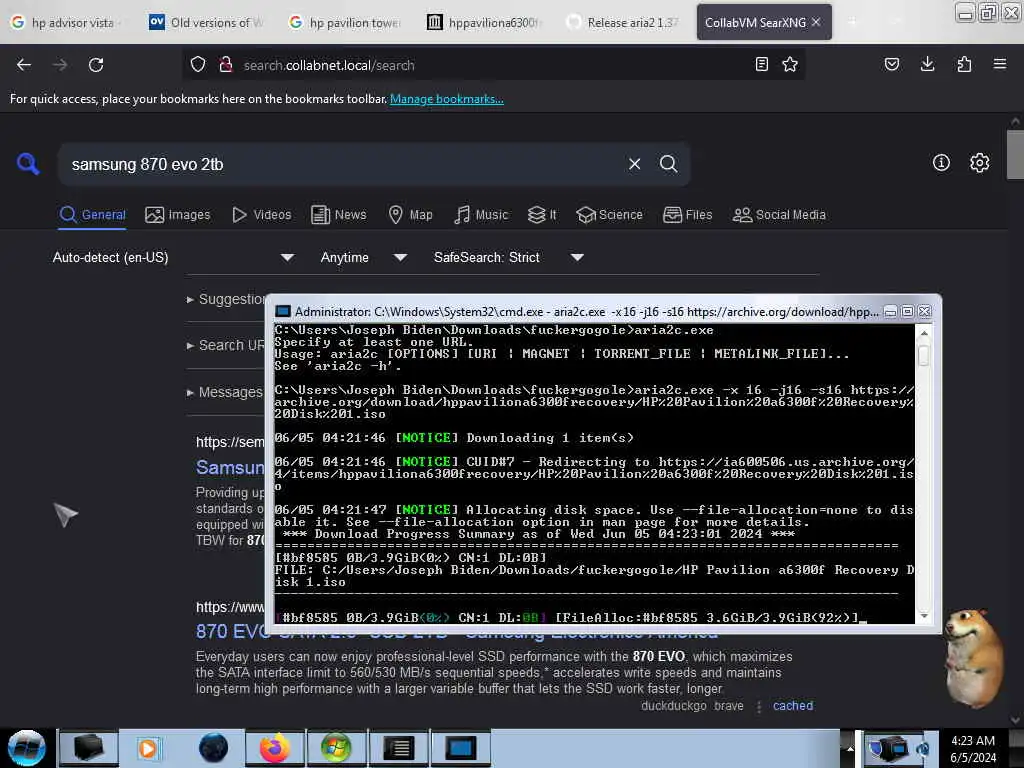Click the Windows Start orb
The height and width of the screenshot is (768, 1024).
[27, 748]
